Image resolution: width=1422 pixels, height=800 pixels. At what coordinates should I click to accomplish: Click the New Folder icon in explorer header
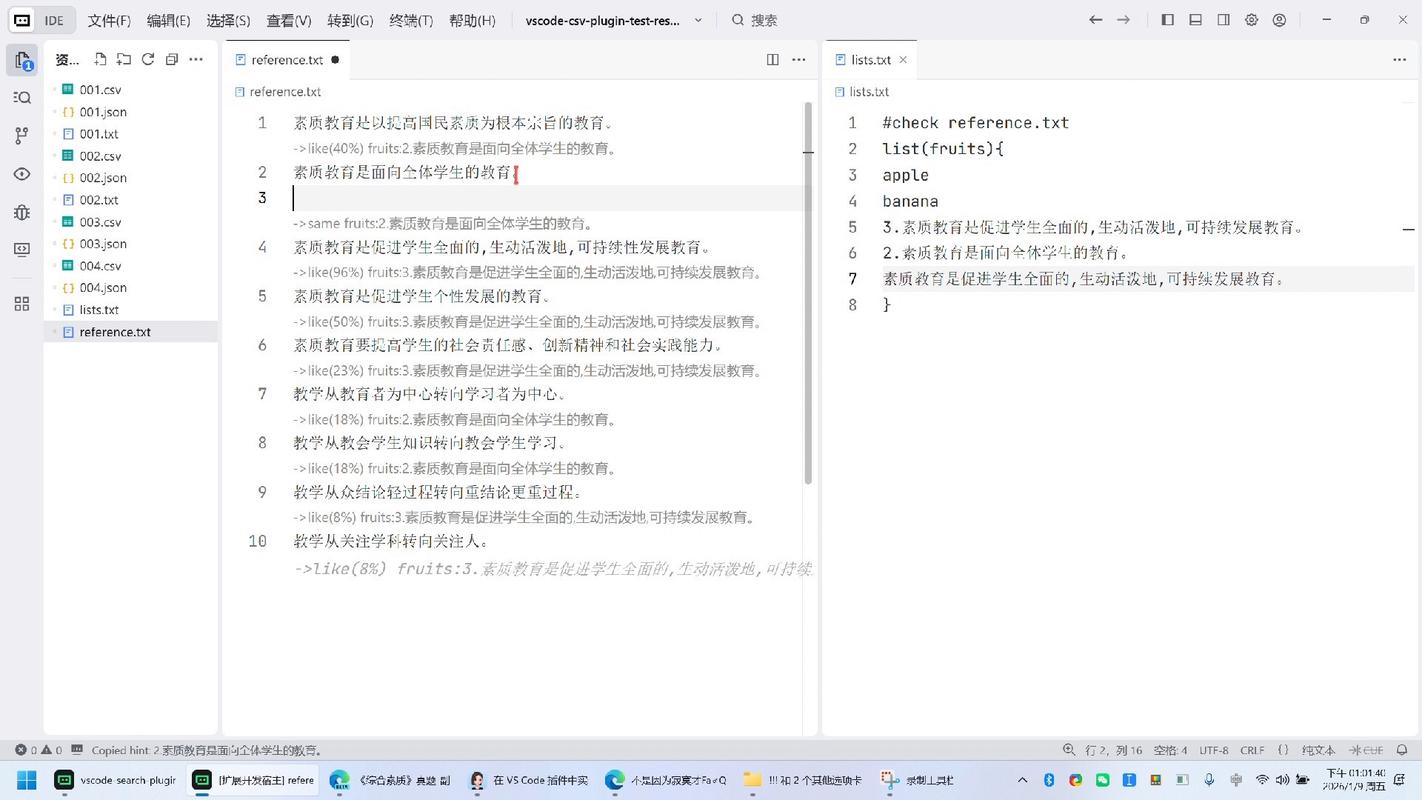pos(124,60)
